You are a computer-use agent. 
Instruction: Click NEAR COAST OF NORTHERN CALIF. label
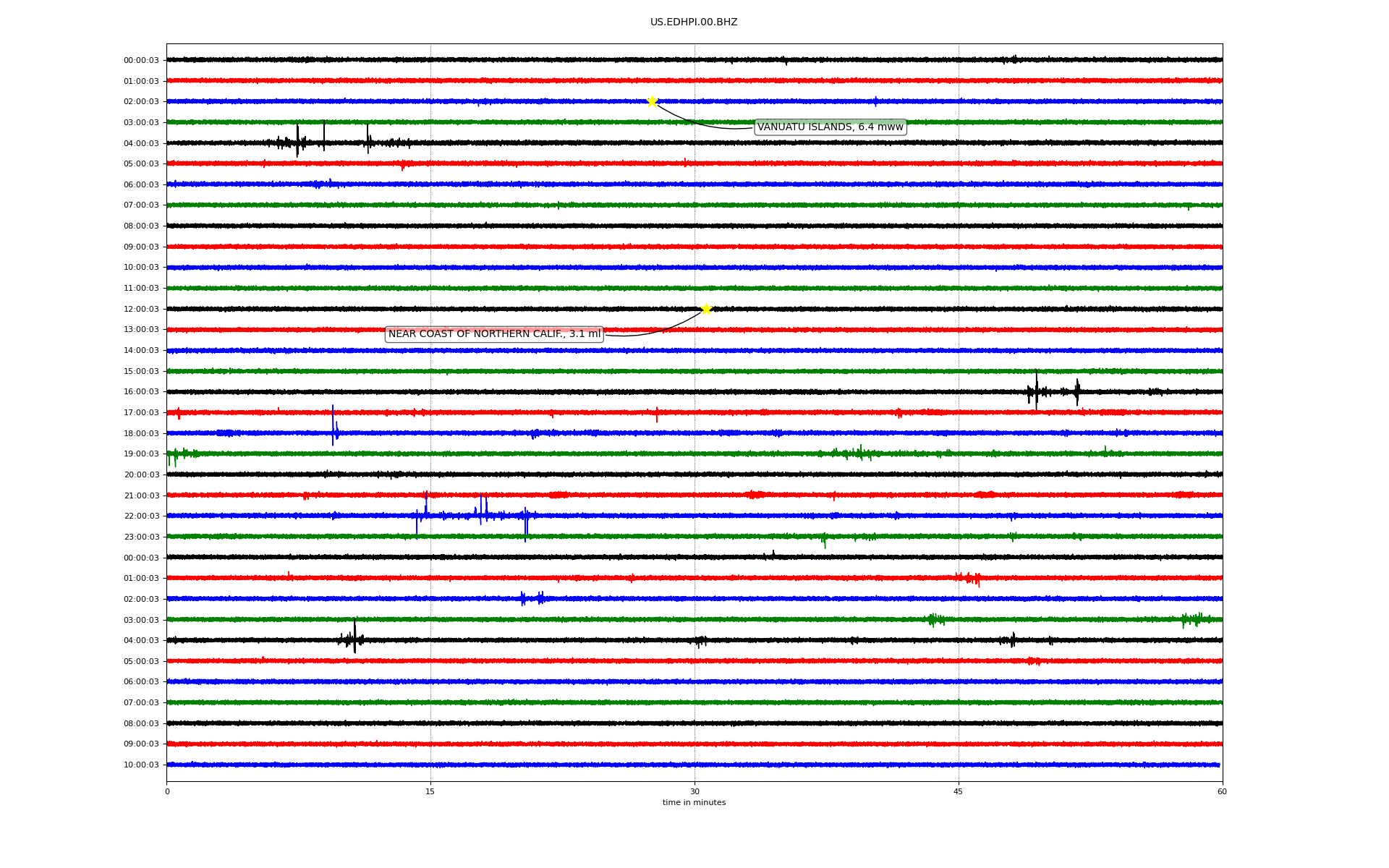click(x=494, y=334)
